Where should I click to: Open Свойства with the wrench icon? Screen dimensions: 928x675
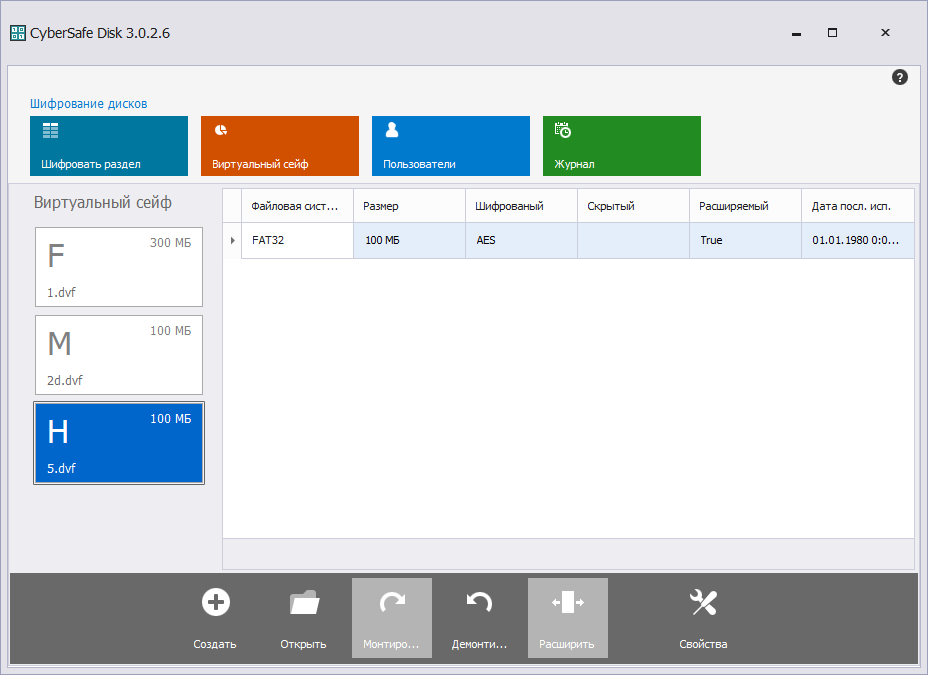pyautogui.click(x=703, y=602)
